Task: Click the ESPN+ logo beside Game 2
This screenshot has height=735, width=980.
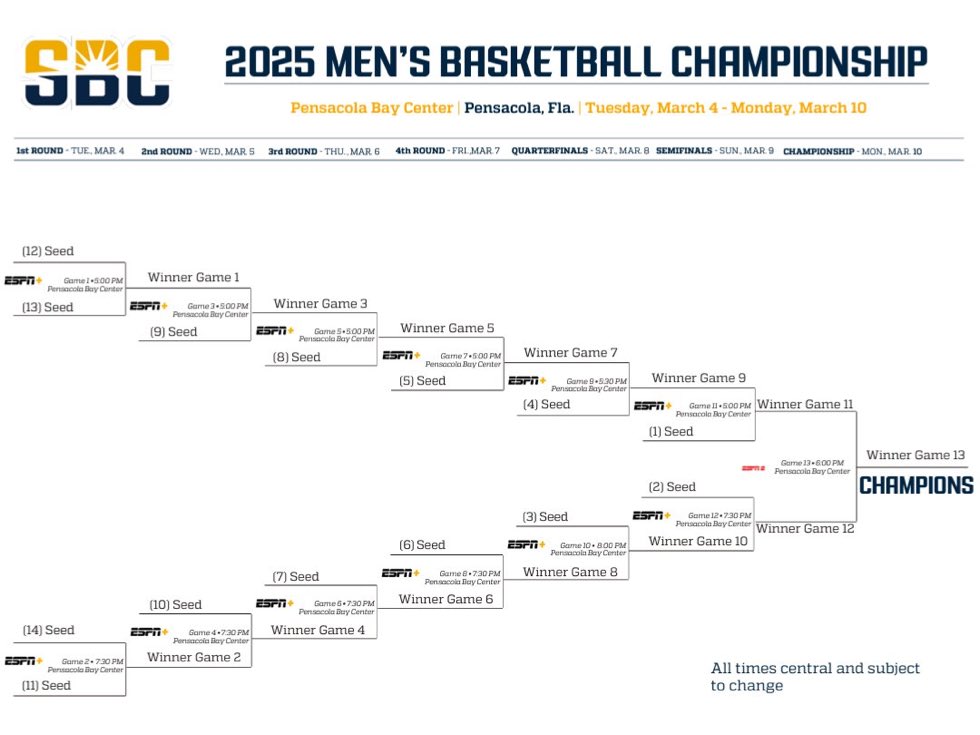Action: click(24, 661)
